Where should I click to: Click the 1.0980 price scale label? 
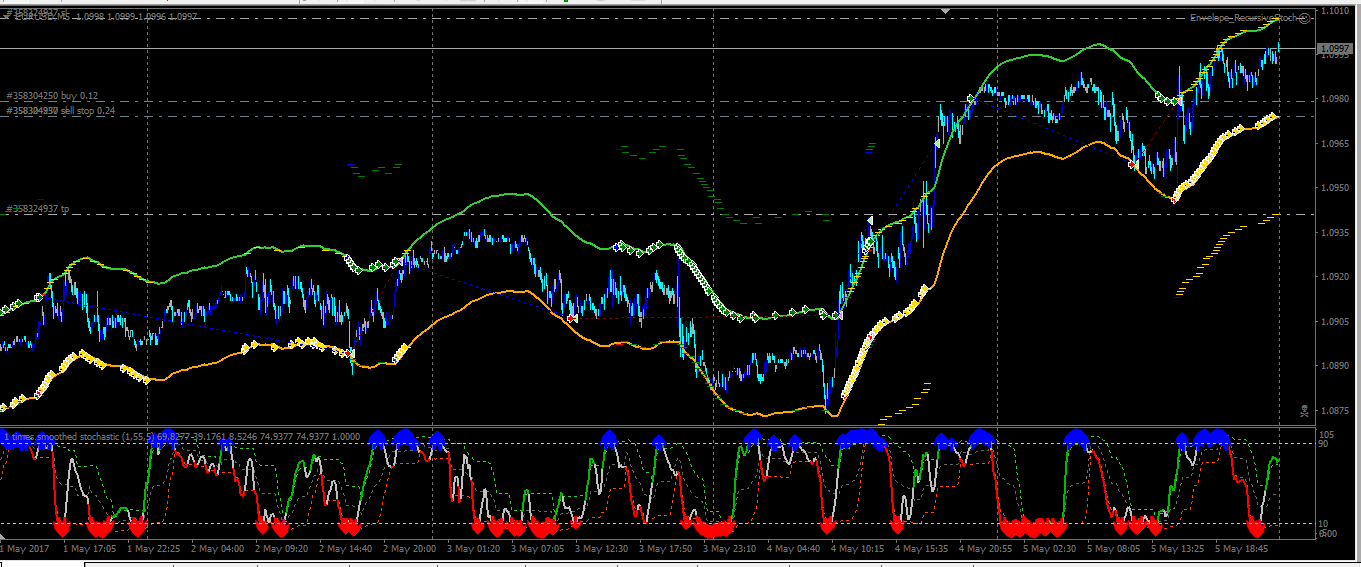(1333, 99)
